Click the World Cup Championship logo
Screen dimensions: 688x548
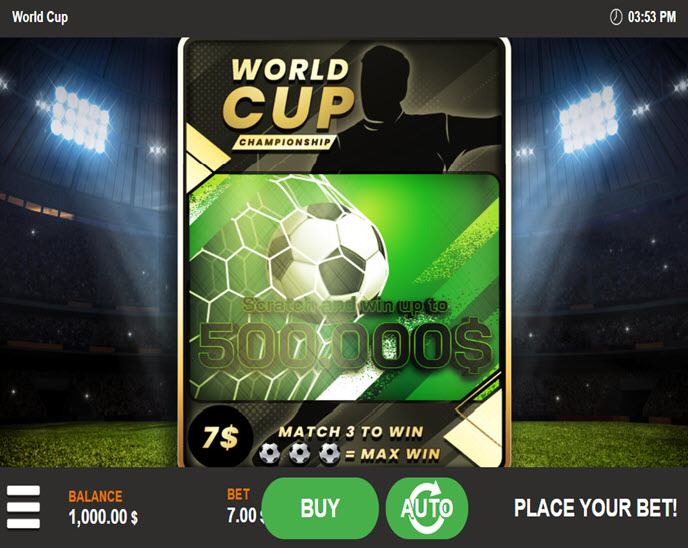(x=288, y=103)
